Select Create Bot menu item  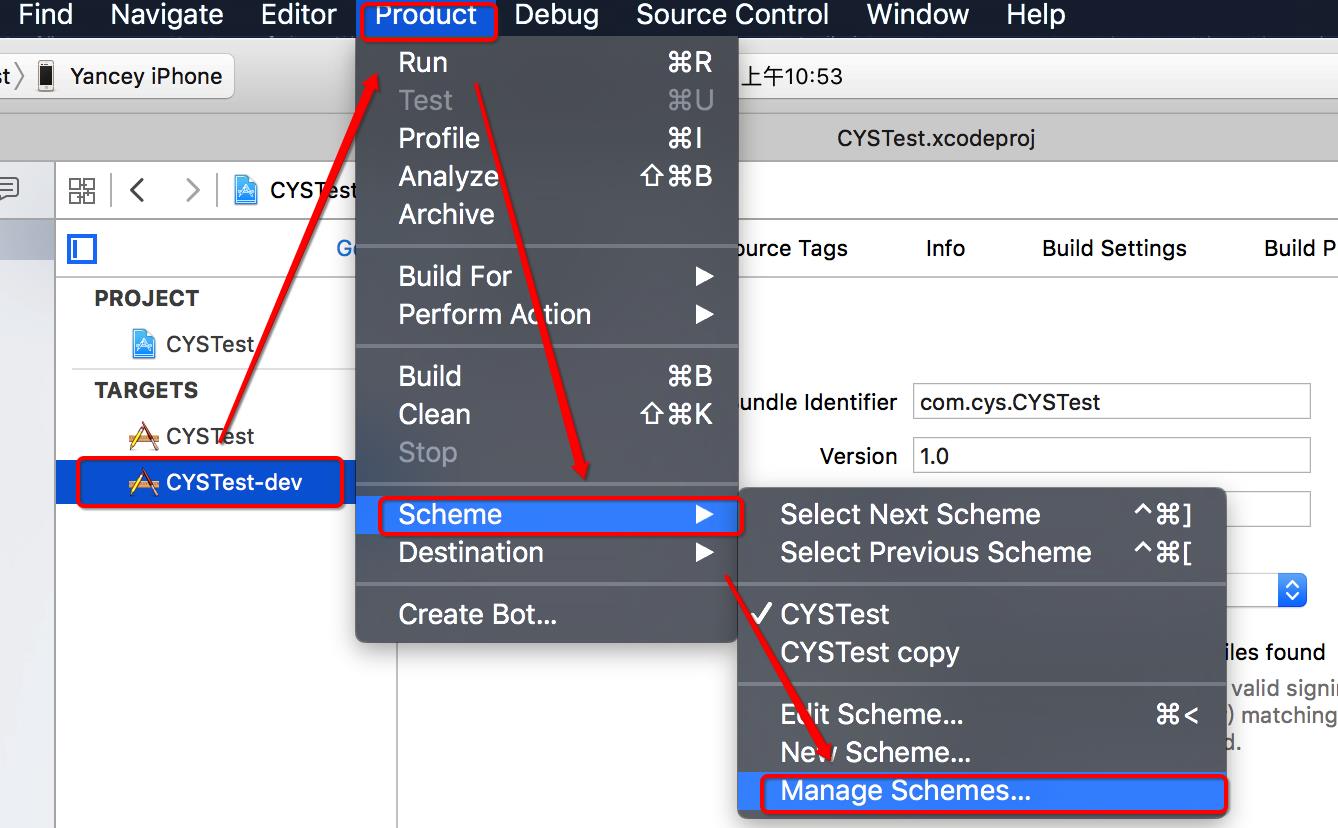pyautogui.click(x=547, y=614)
